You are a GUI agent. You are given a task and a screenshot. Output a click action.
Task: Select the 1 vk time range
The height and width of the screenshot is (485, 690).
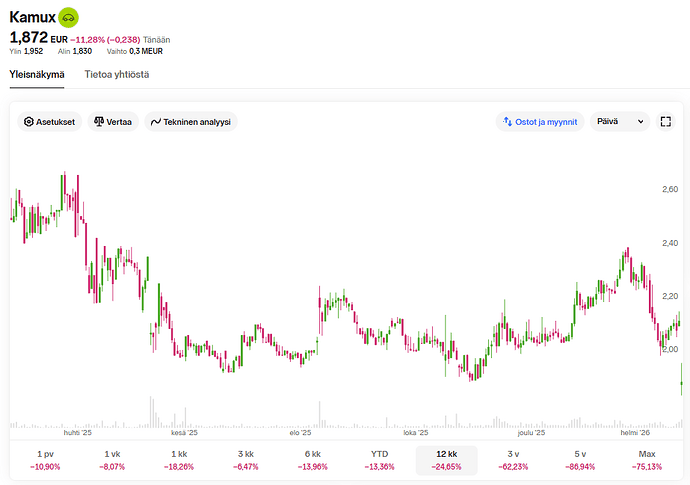[112, 460]
